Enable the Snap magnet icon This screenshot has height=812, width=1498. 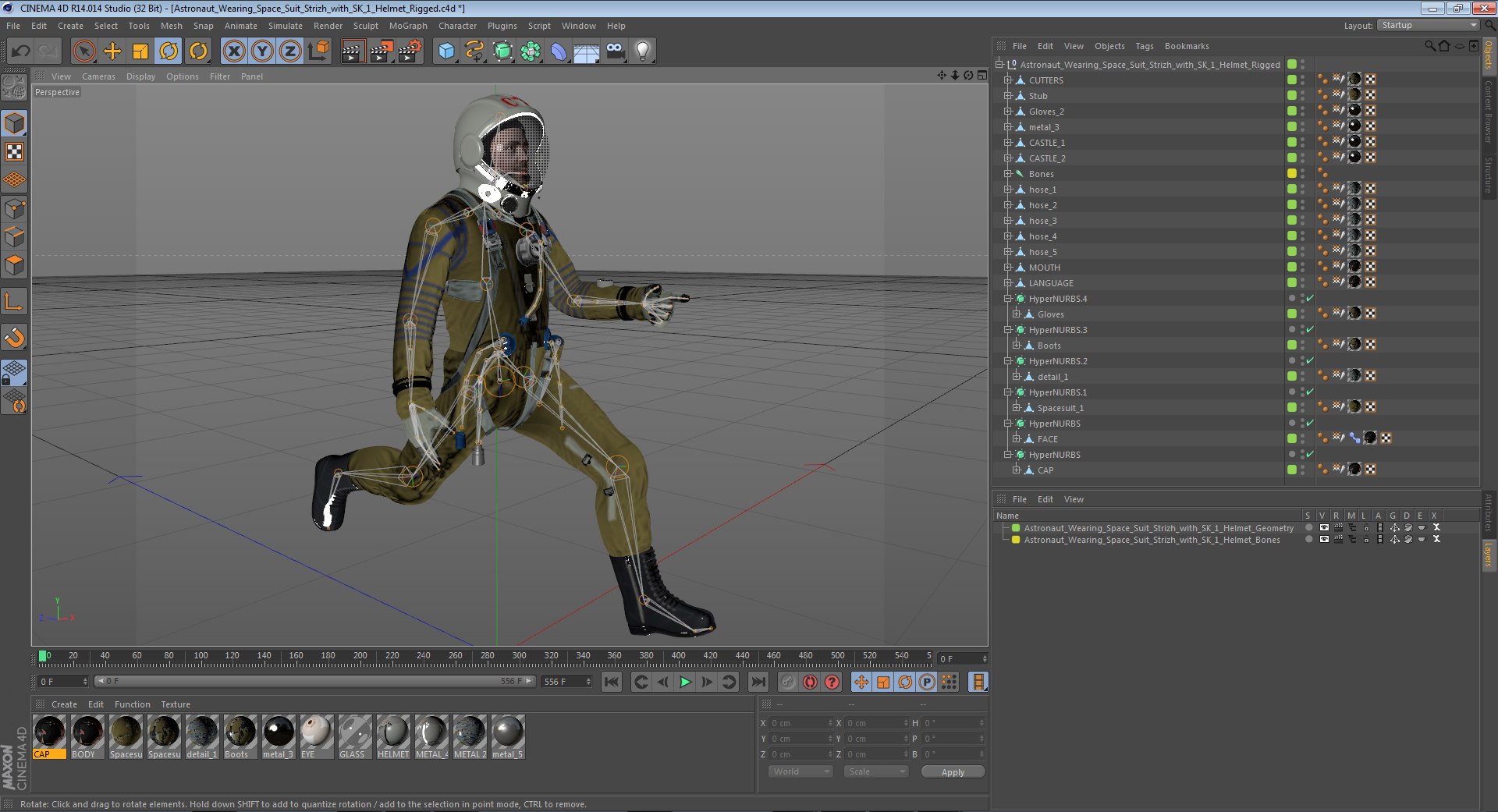click(15, 337)
